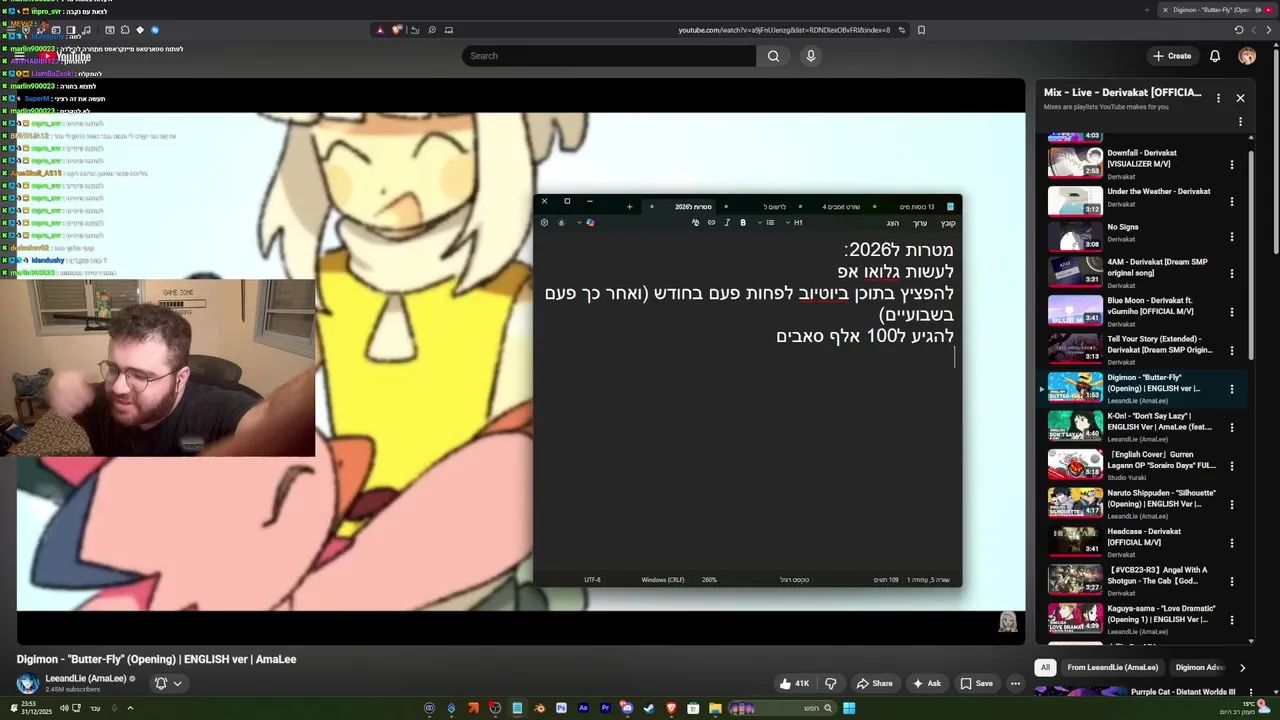
Task: Toggle bold formatting in Notepad
Action: tap(743, 223)
